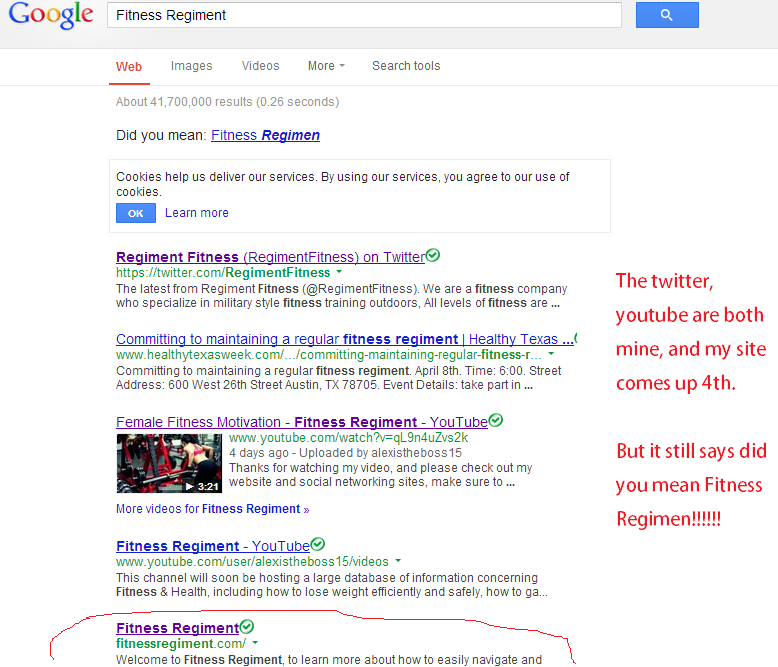Open the Fitness Regiment fitnessregiment.com result title
This screenshot has width=778, height=667.
click(178, 628)
